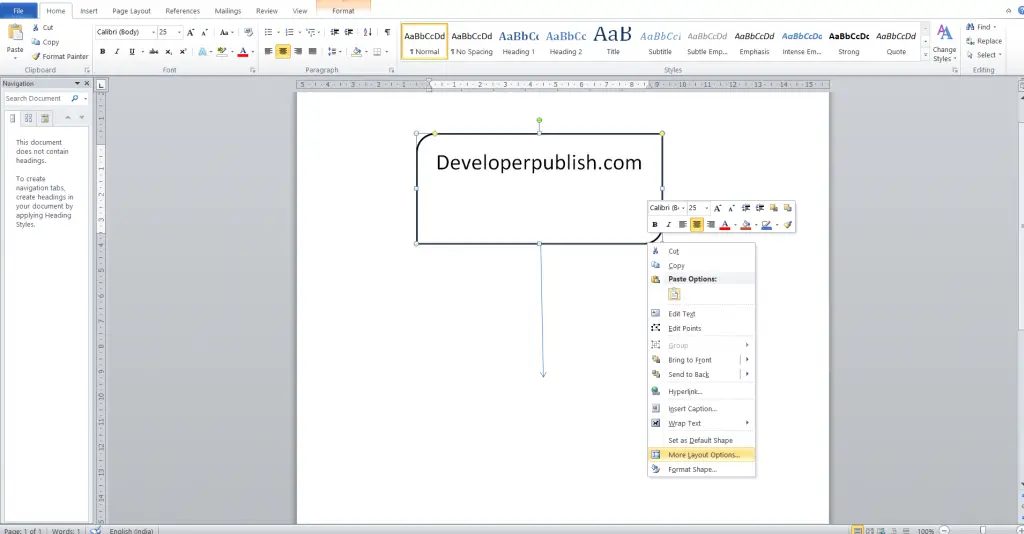Toggle Italic in the floating mini toolbar
This screenshot has width=1024, height=534.
[x=668, y=225]
